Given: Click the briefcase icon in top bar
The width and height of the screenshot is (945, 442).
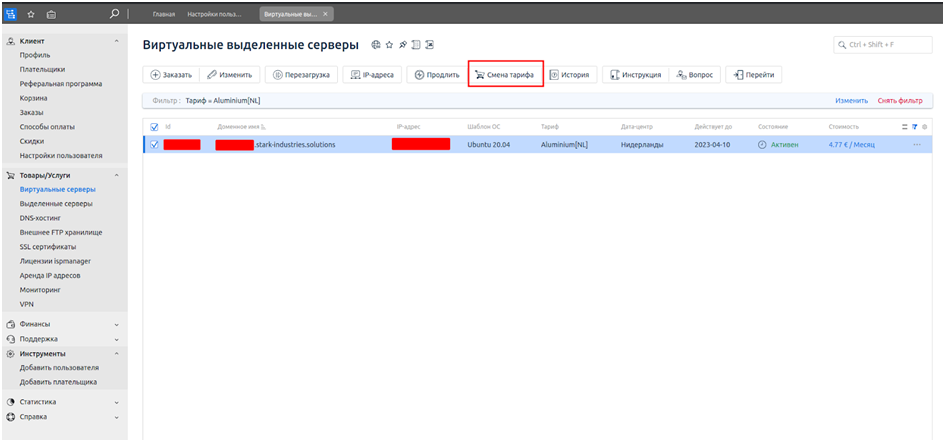Looking at the screenshot, I should tap(51, 15).
